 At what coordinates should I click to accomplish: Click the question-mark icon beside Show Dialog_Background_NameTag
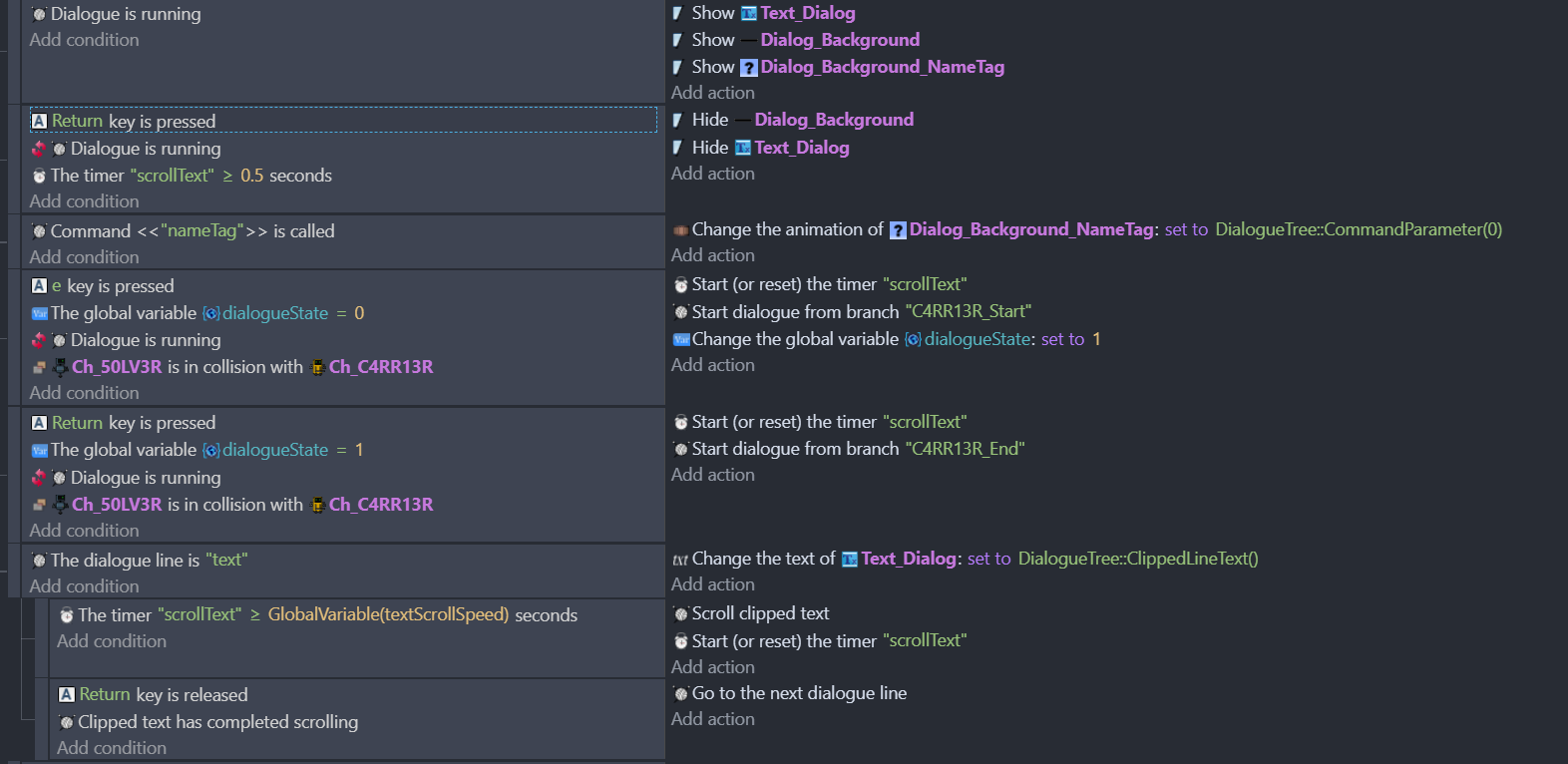coord(748,68)
